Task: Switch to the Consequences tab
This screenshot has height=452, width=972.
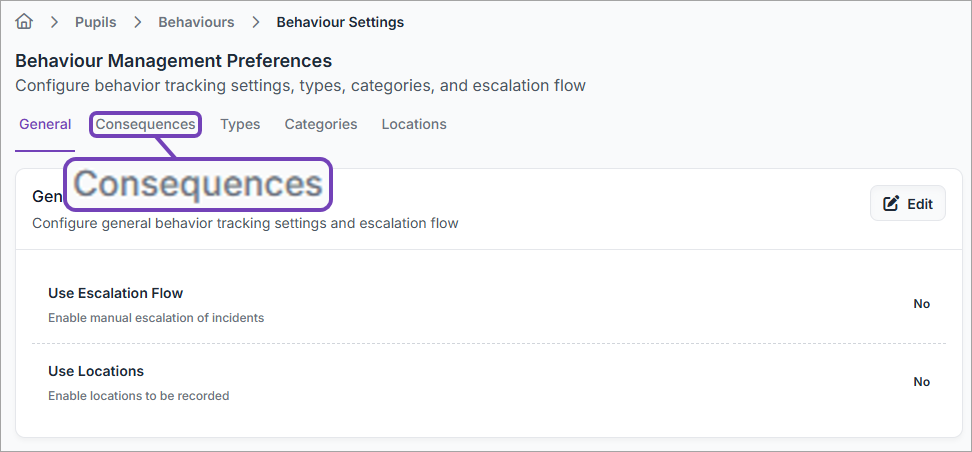Action: tap(146, 124)
